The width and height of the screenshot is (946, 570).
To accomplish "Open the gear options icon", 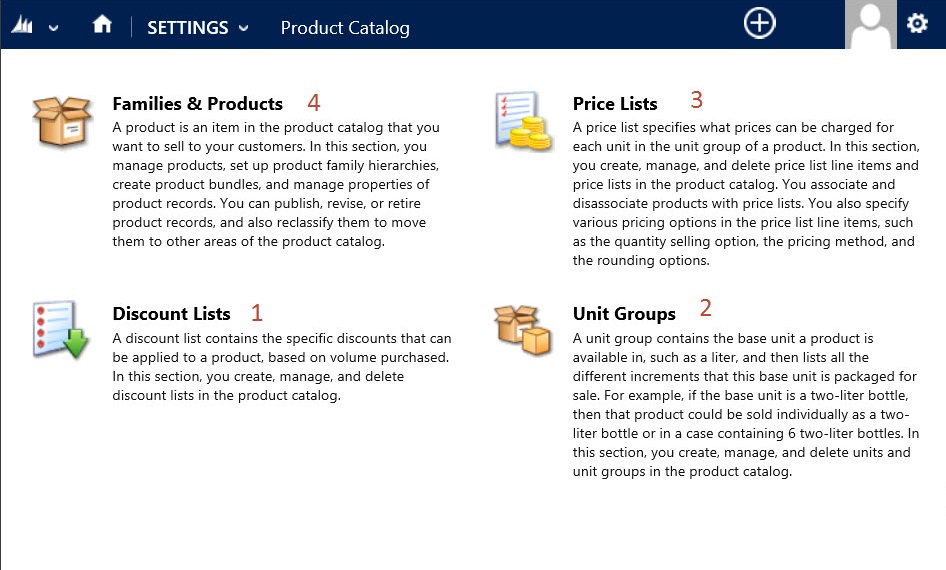I will pyautogui.click(x=917, y=24).
